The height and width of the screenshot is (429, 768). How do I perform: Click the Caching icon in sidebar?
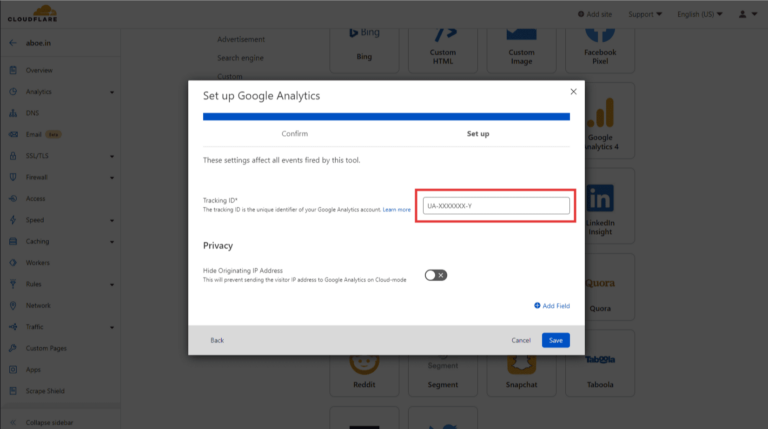(13, 241)
